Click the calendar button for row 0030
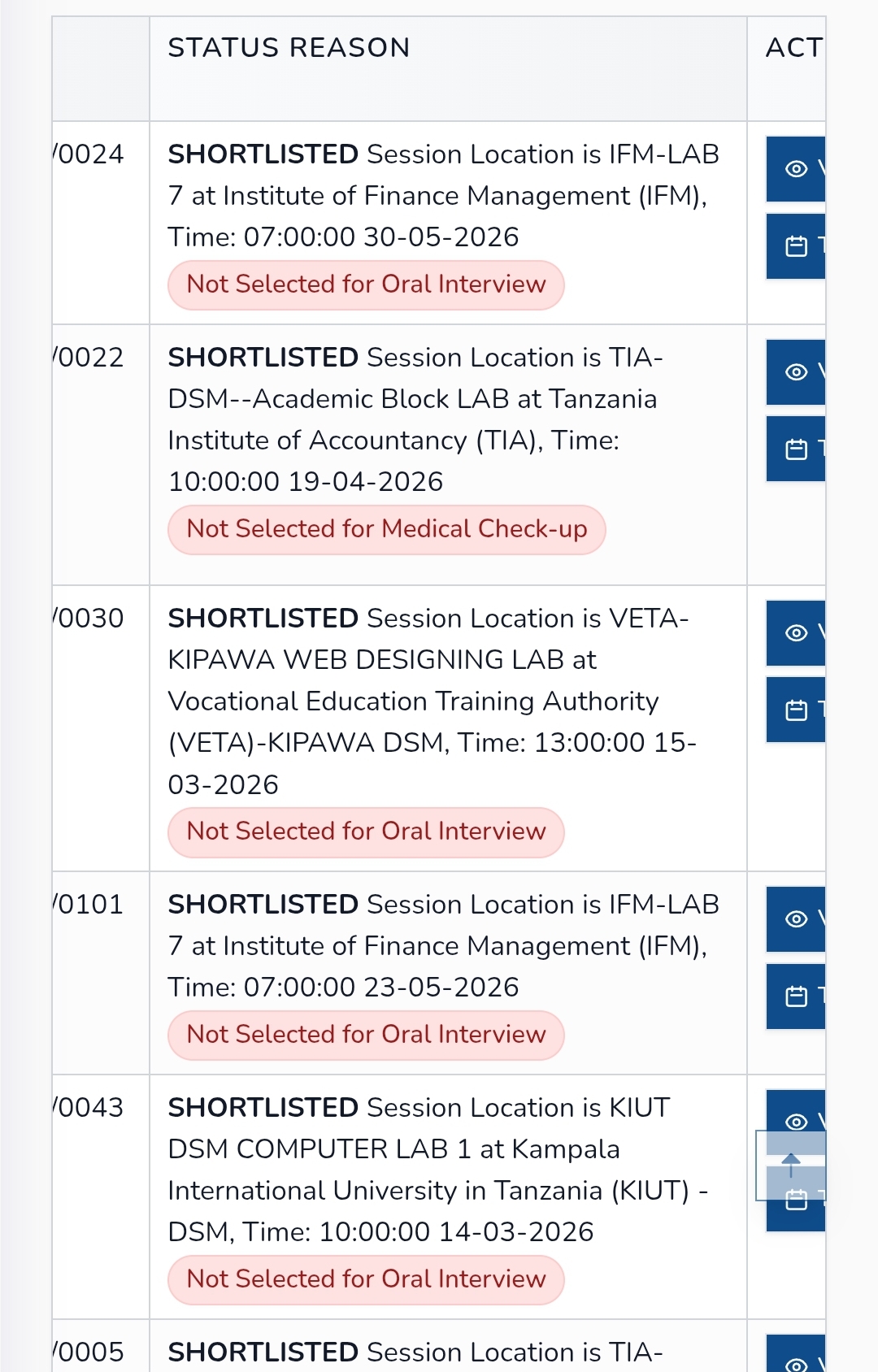The image size is (878, 1372). pyautogui.click(x=796, y=710)
